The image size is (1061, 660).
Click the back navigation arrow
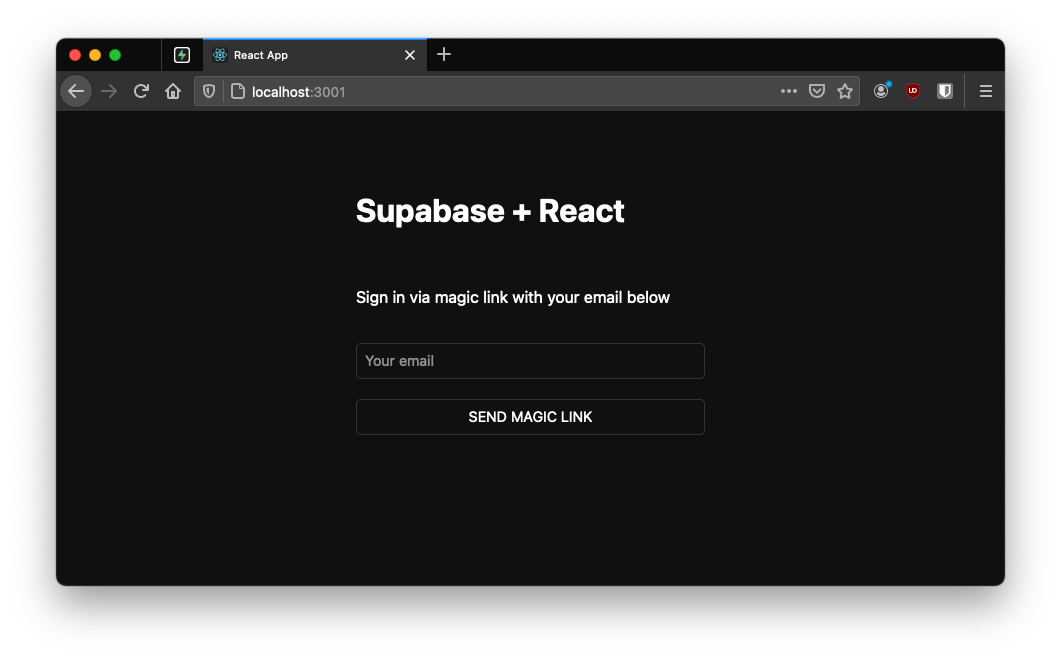76,90
